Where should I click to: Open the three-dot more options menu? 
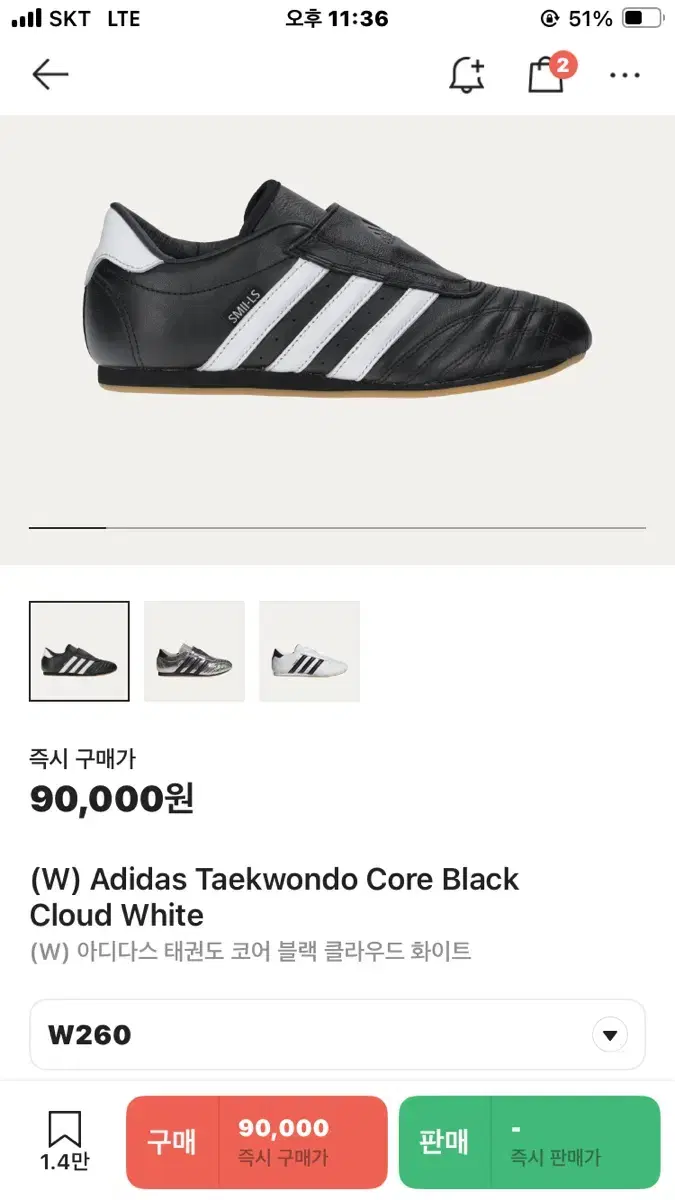[x=625, y=75]
